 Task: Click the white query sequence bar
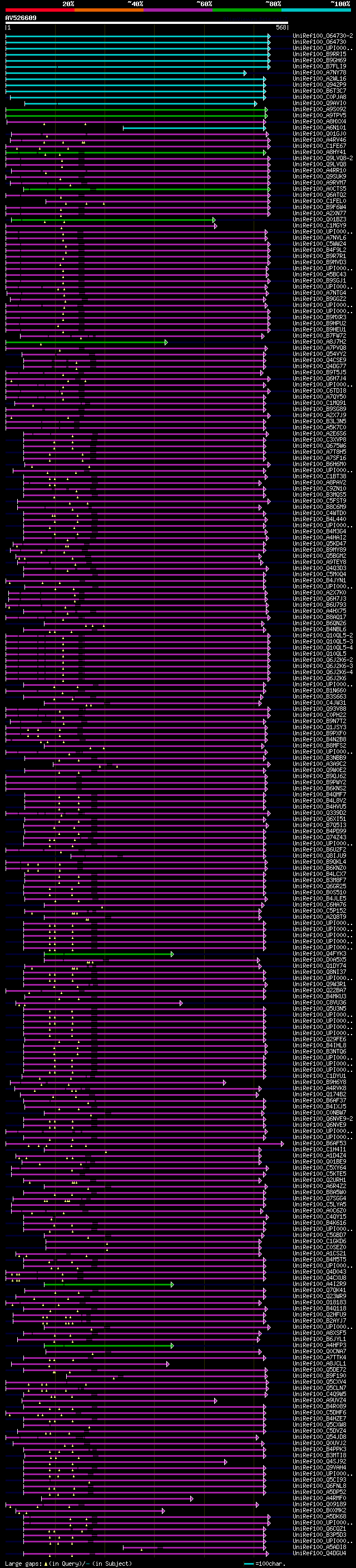click(147, 23)
